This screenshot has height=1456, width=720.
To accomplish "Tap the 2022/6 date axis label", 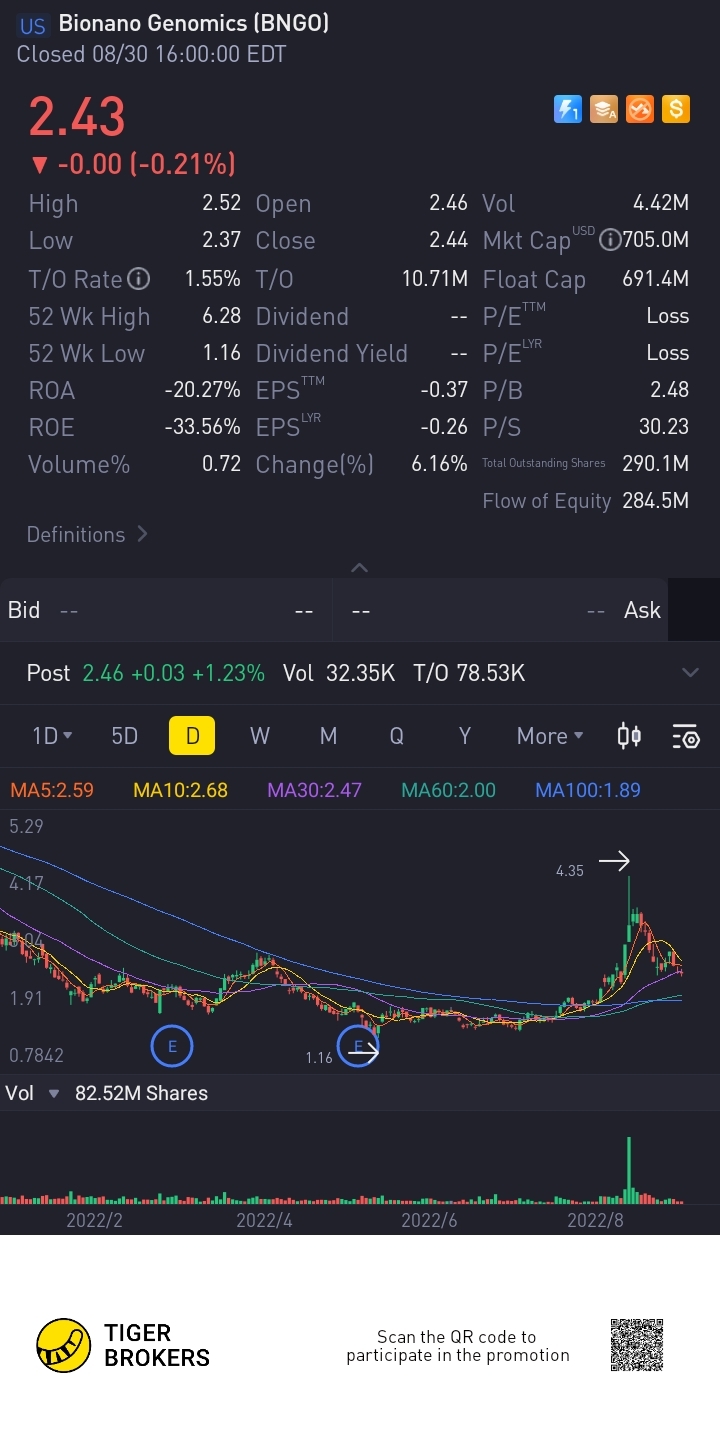I will [429, 1221].
